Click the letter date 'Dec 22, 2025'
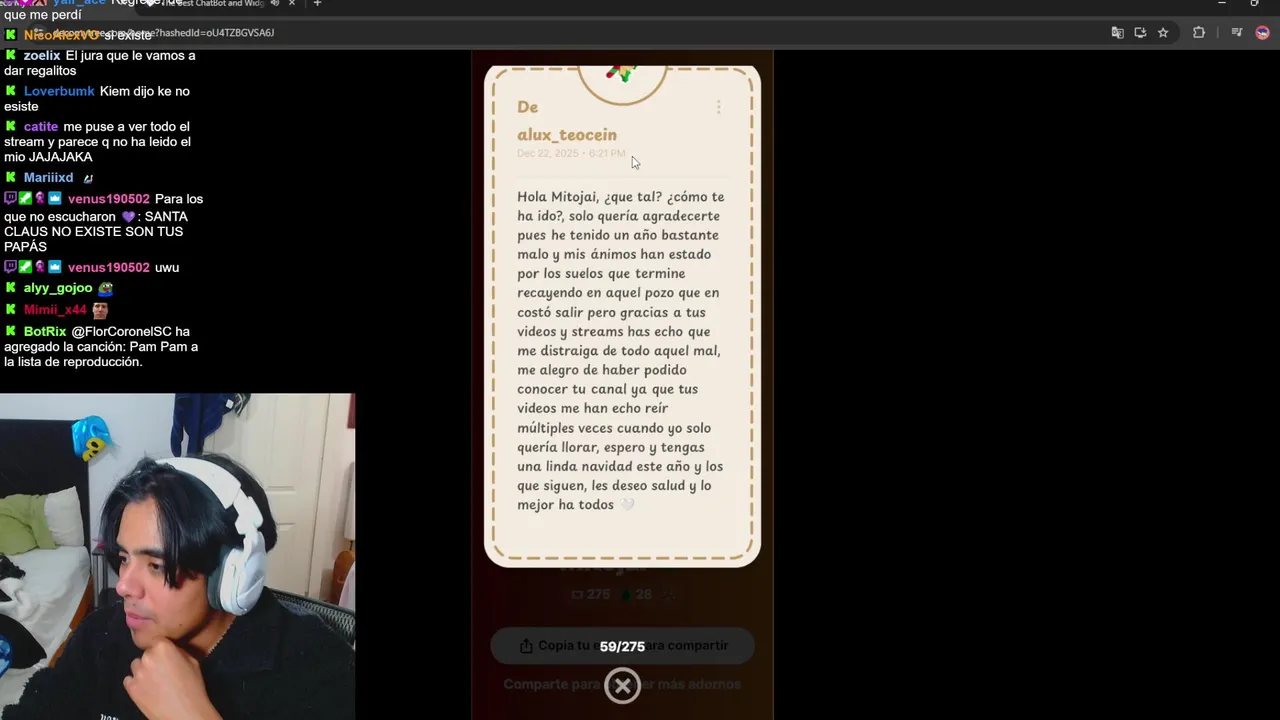1280x720 pixels. click(548, 154)
